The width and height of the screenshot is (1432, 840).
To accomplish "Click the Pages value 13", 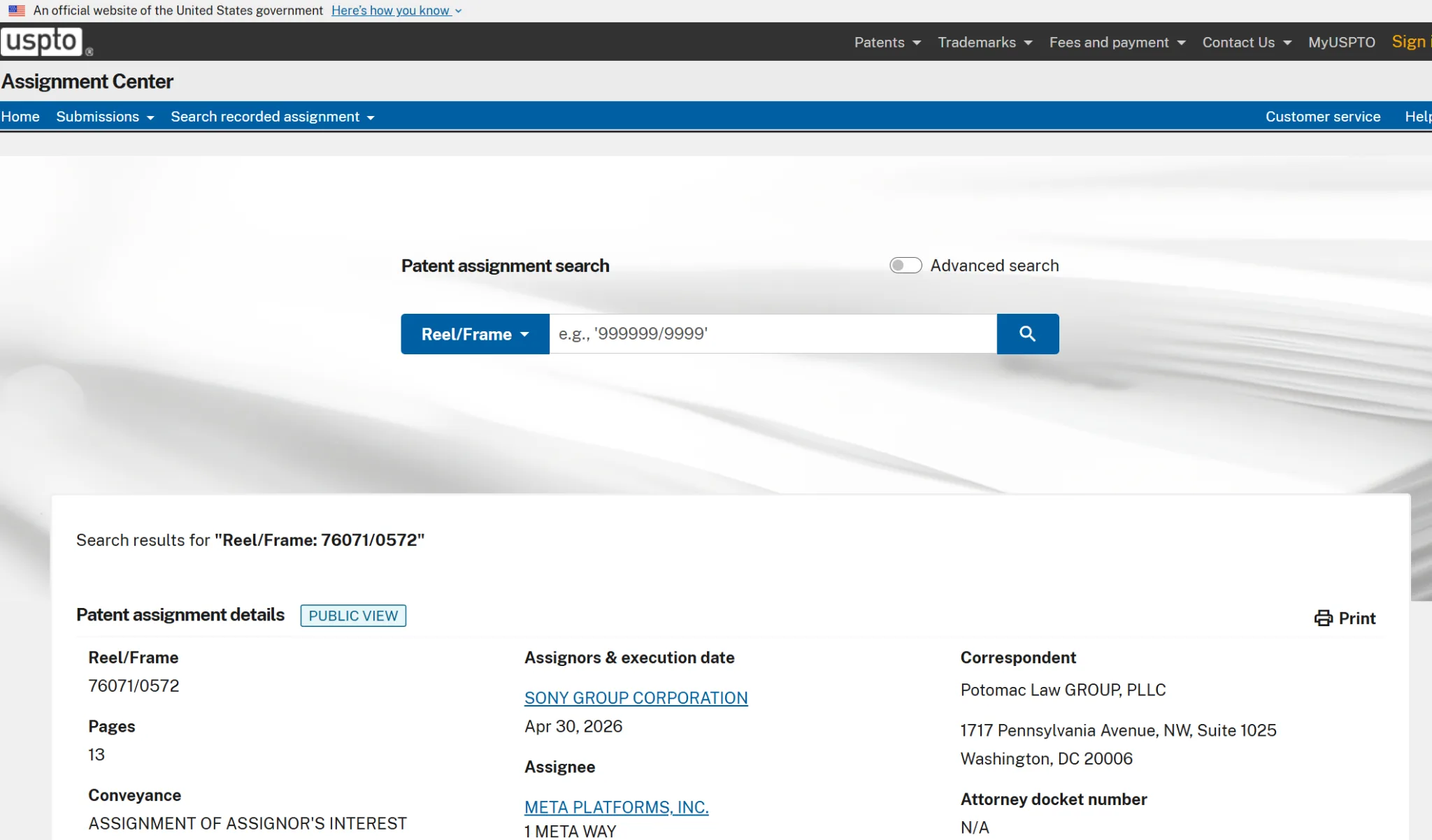I will (x=96, y=755).
